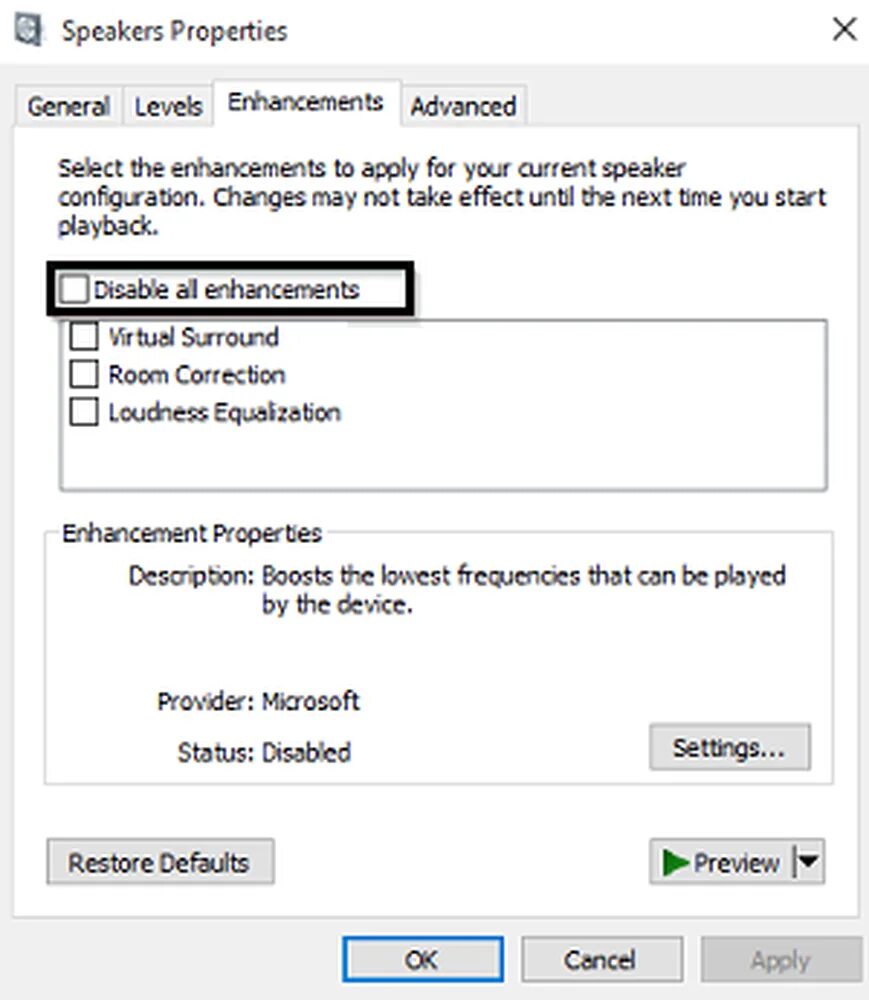The height and width of the screenshot is (1000, 869).
Task: Go to the Advanced tab
Action: (463, 106)
